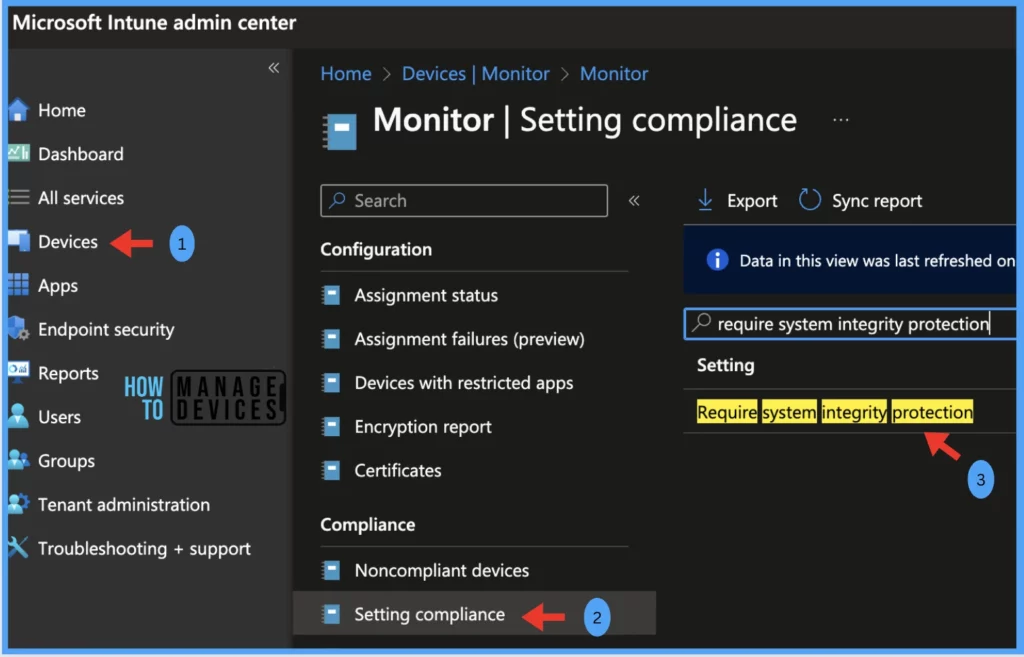
Task: Open Reports in the sidebar
Action: point(68,373)
